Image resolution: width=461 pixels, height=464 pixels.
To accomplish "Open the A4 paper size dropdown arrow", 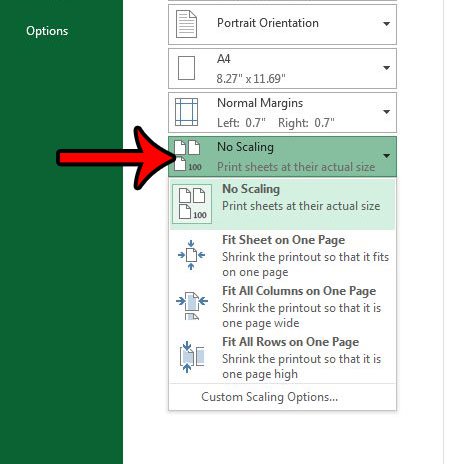I will (386, 68).
